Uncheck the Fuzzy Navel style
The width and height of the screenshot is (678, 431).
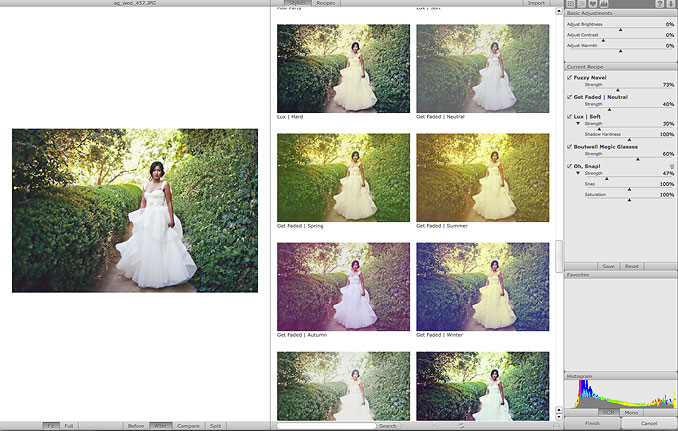(x=569, y=77)
